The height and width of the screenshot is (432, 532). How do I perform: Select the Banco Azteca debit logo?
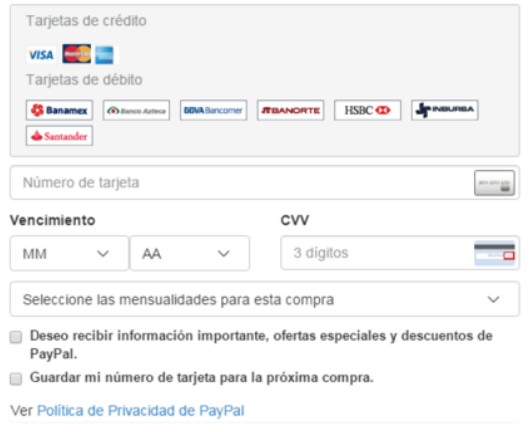point(136,110)
